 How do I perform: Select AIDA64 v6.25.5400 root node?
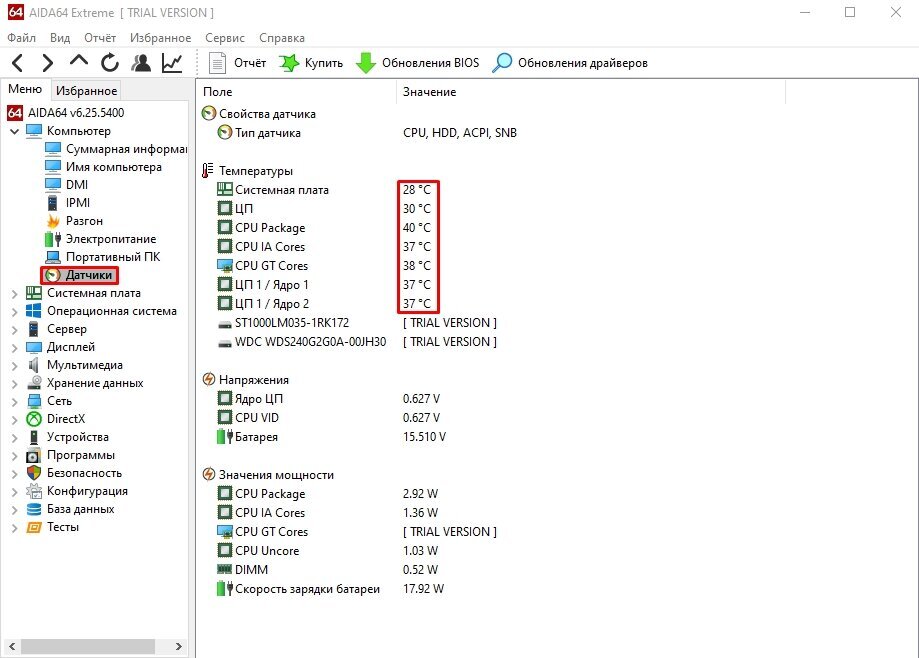click(x=66, y=112)
